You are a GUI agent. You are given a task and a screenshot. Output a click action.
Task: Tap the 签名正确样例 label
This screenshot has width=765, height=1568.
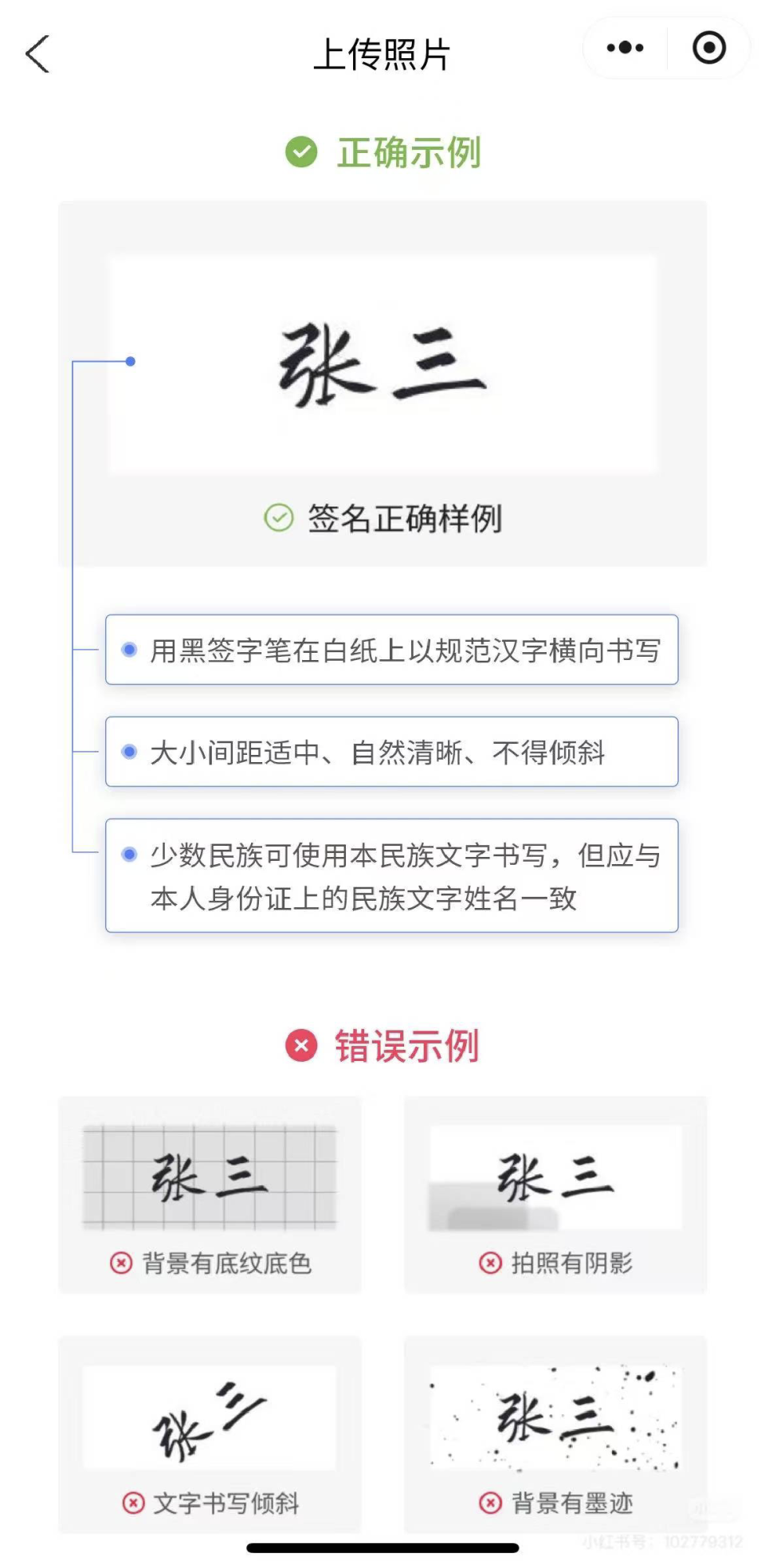pos(406,517)
